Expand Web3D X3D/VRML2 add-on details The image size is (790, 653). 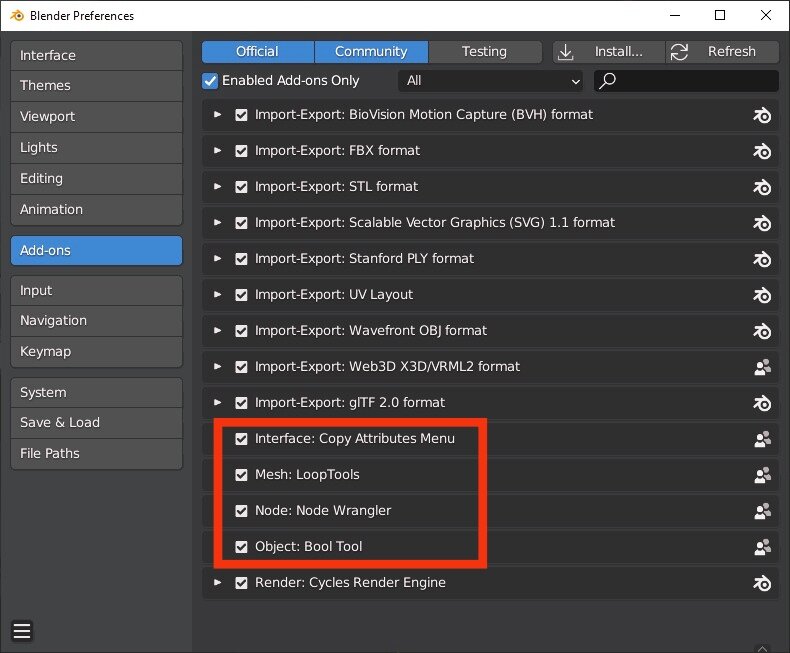point(217,366)
